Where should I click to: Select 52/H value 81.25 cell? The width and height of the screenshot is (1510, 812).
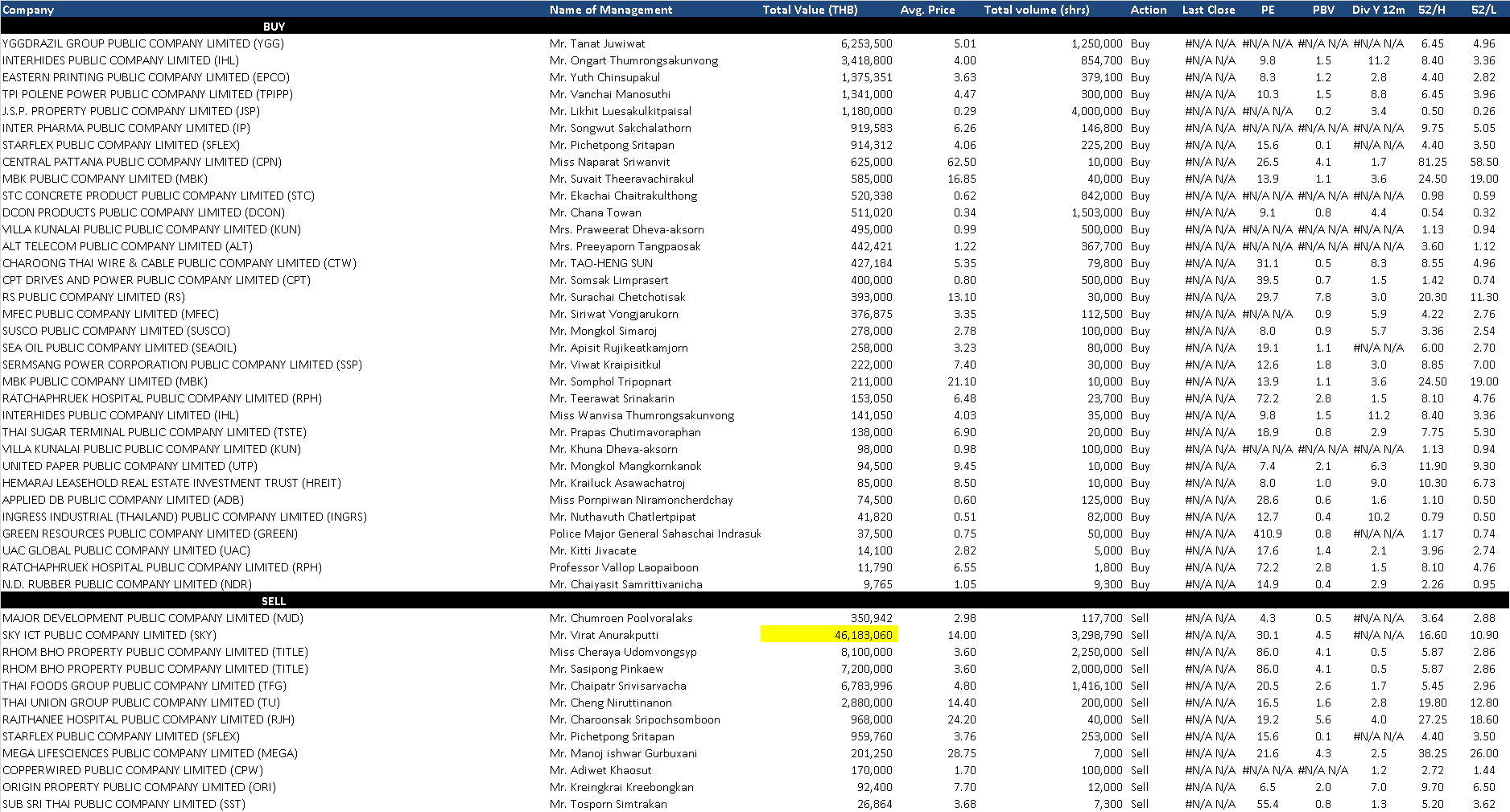tap(1433, 162)
